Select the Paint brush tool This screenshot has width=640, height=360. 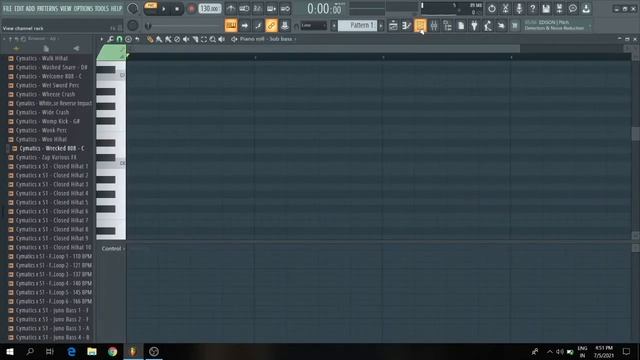(x=159, y=39)
